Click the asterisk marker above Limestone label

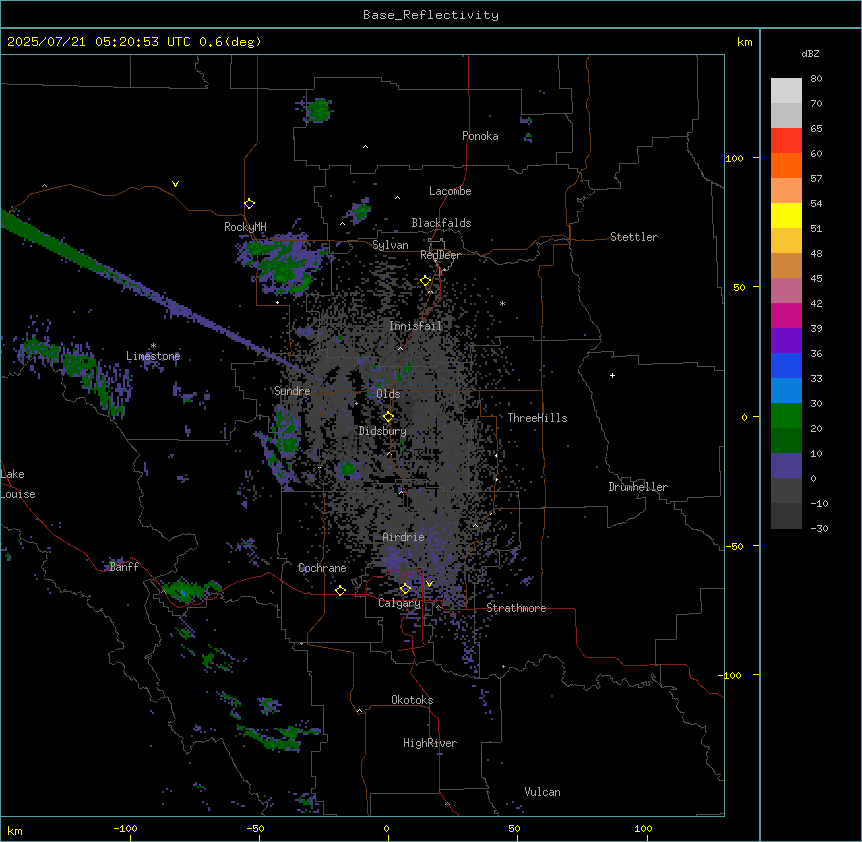153,346
